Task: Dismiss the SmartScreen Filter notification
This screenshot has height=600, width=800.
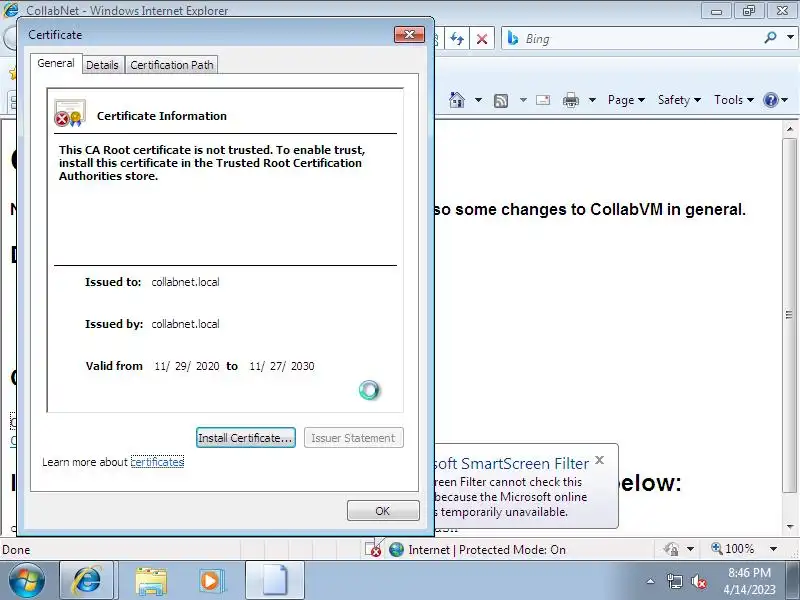Action: click(x=599, y=460)
